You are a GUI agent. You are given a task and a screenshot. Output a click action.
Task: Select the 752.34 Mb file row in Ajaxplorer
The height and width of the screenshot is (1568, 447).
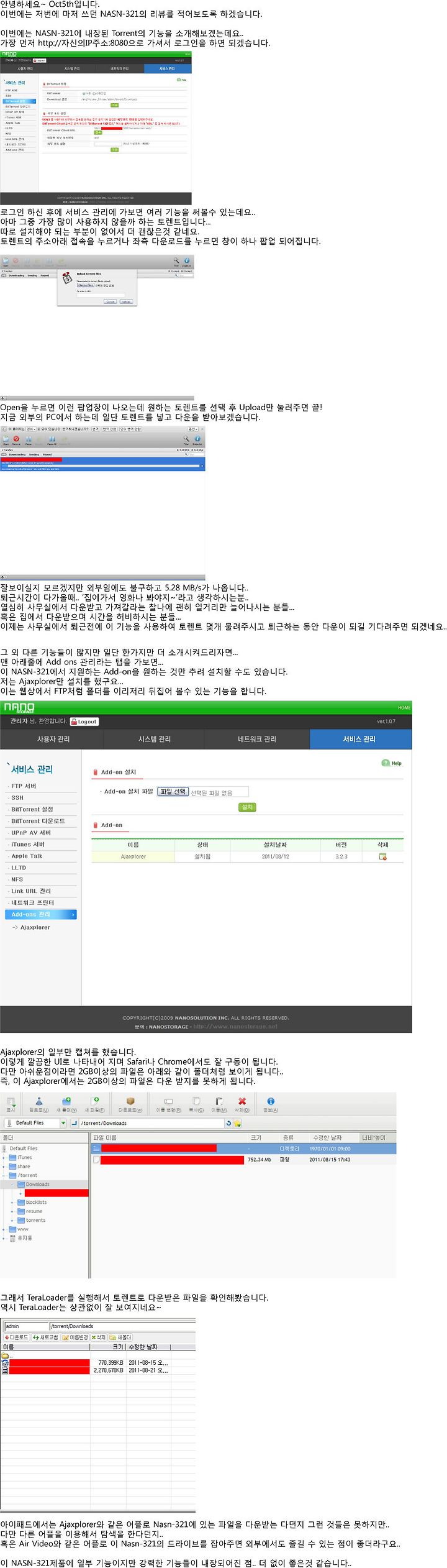(x=244, y=1160)
